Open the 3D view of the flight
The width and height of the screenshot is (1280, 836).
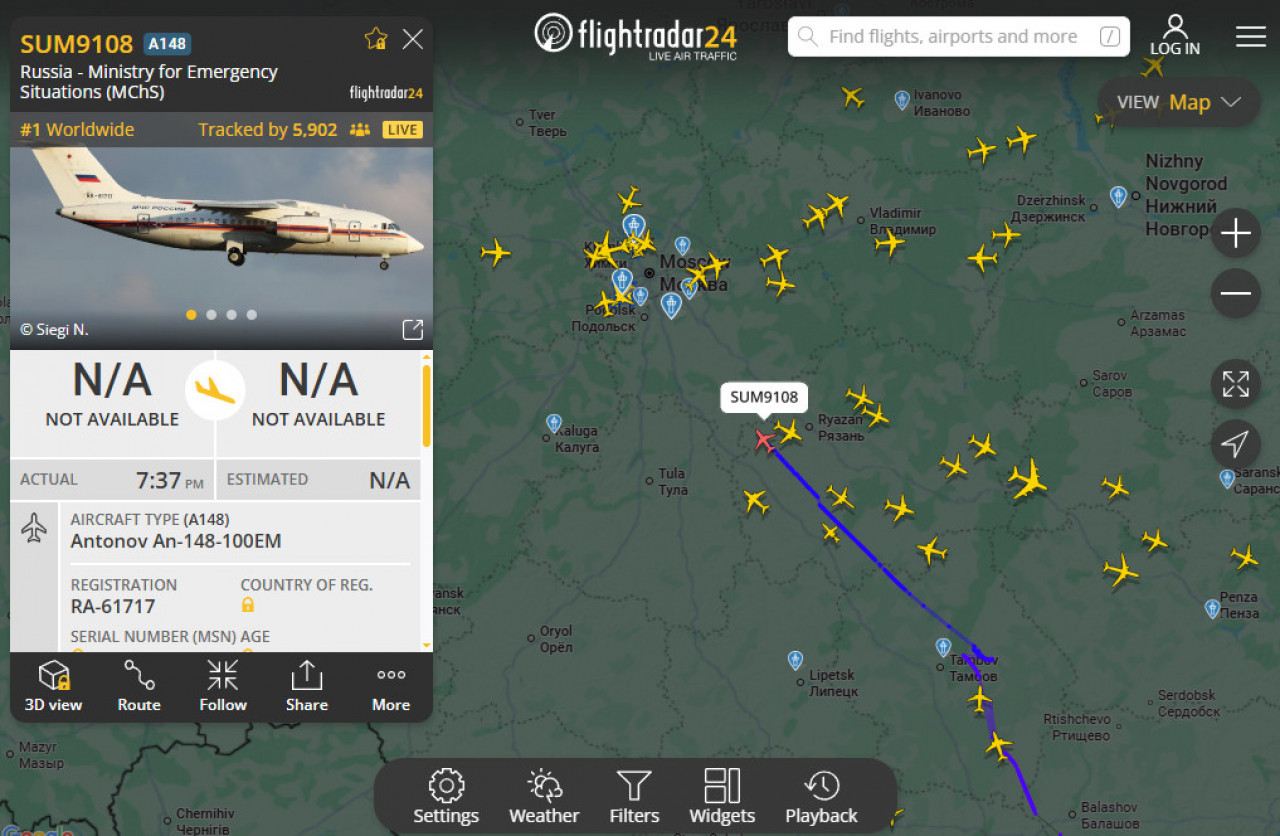click(53, 686)
